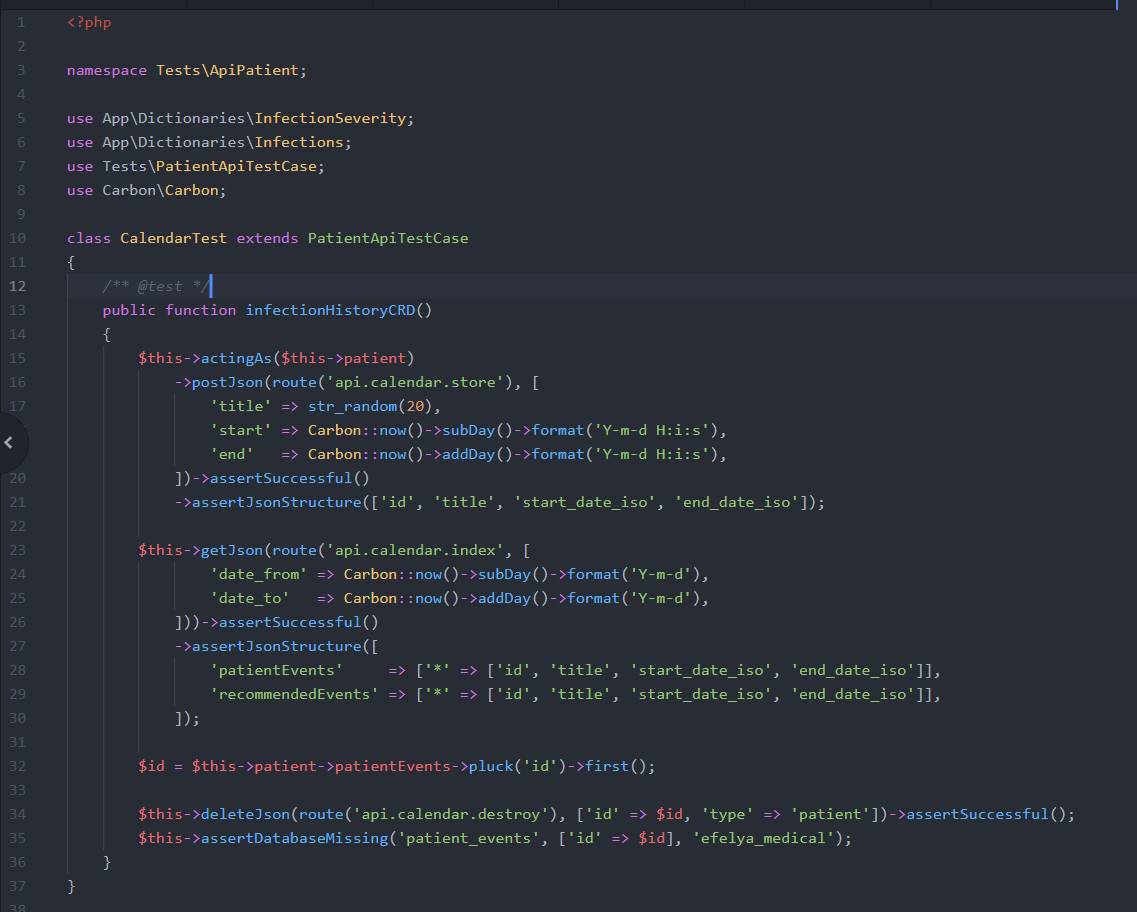Click the <?php opening tag

[x=89, y=22]
